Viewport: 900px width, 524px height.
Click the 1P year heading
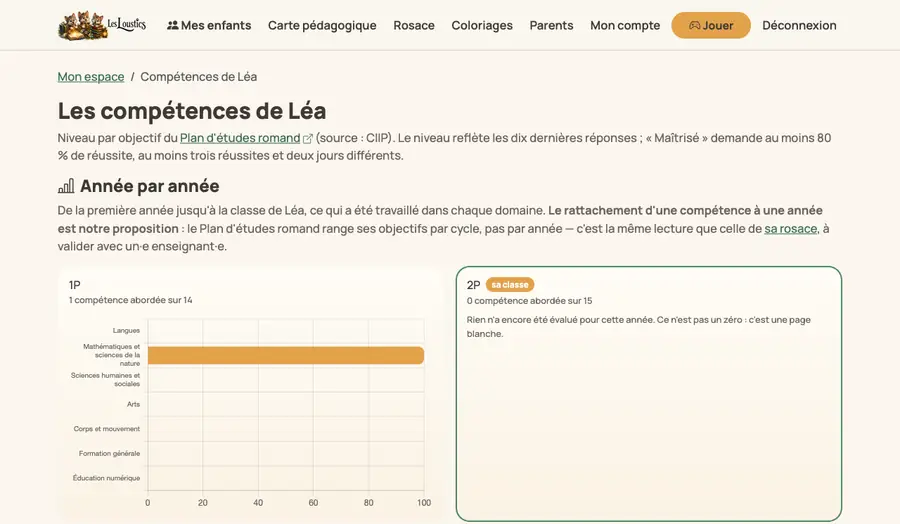pyautogui.click(x=75, y=285)
